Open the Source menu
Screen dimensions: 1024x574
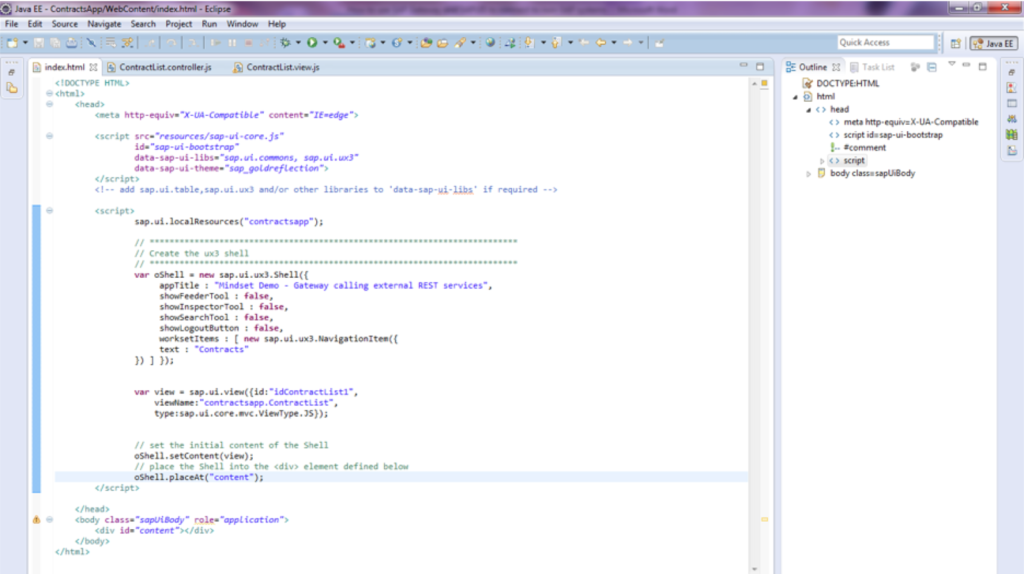point(65,24)
